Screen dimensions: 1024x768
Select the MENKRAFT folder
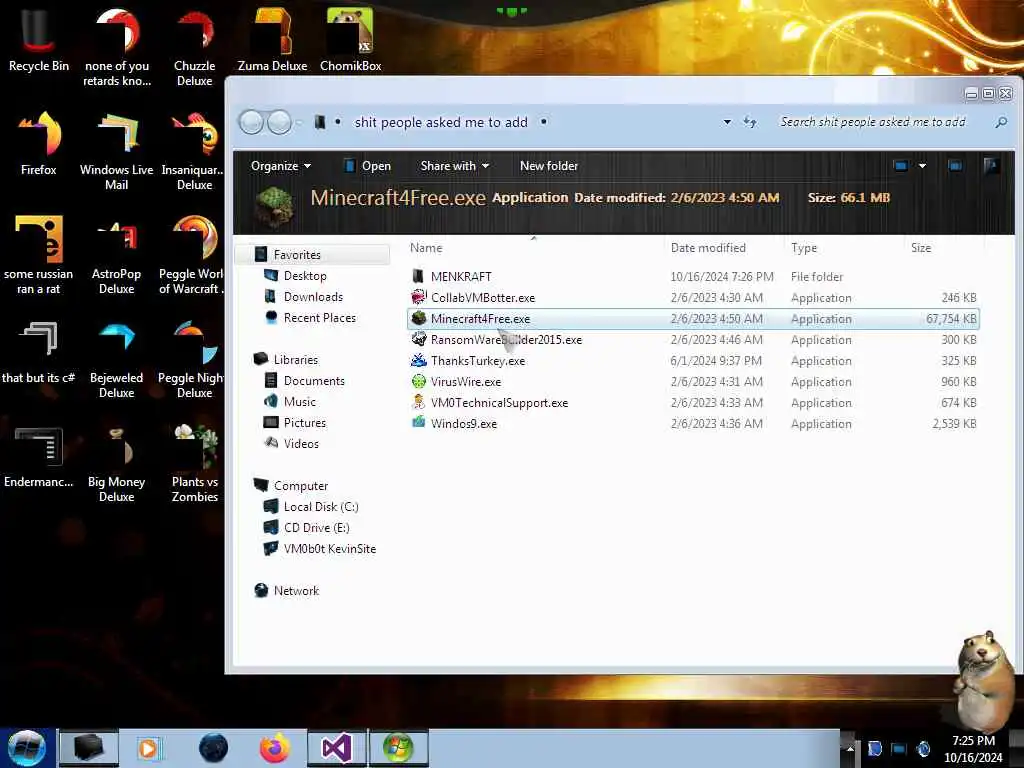point(694,276)
